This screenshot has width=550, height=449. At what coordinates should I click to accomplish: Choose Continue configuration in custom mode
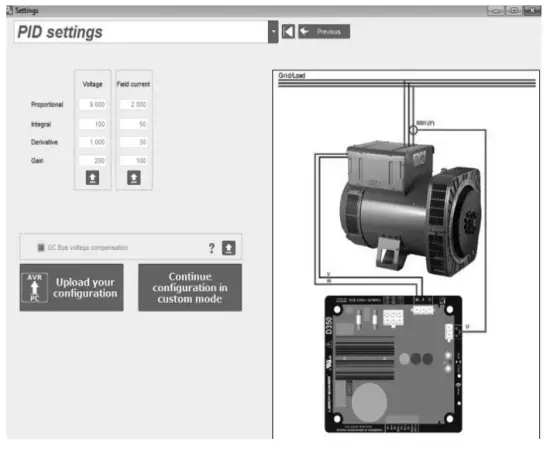tap(190, 288)
